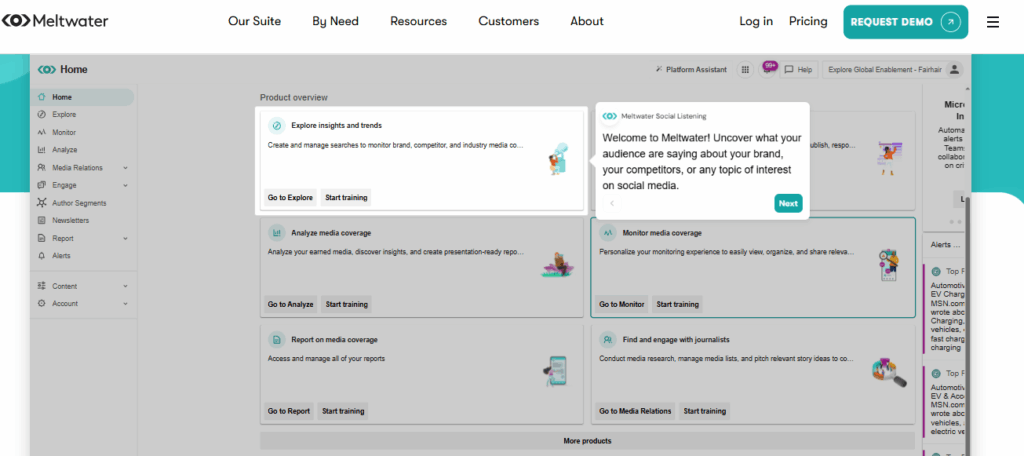Click Start training on Explore insights card

pyautogui.click(x=346, y=197)
